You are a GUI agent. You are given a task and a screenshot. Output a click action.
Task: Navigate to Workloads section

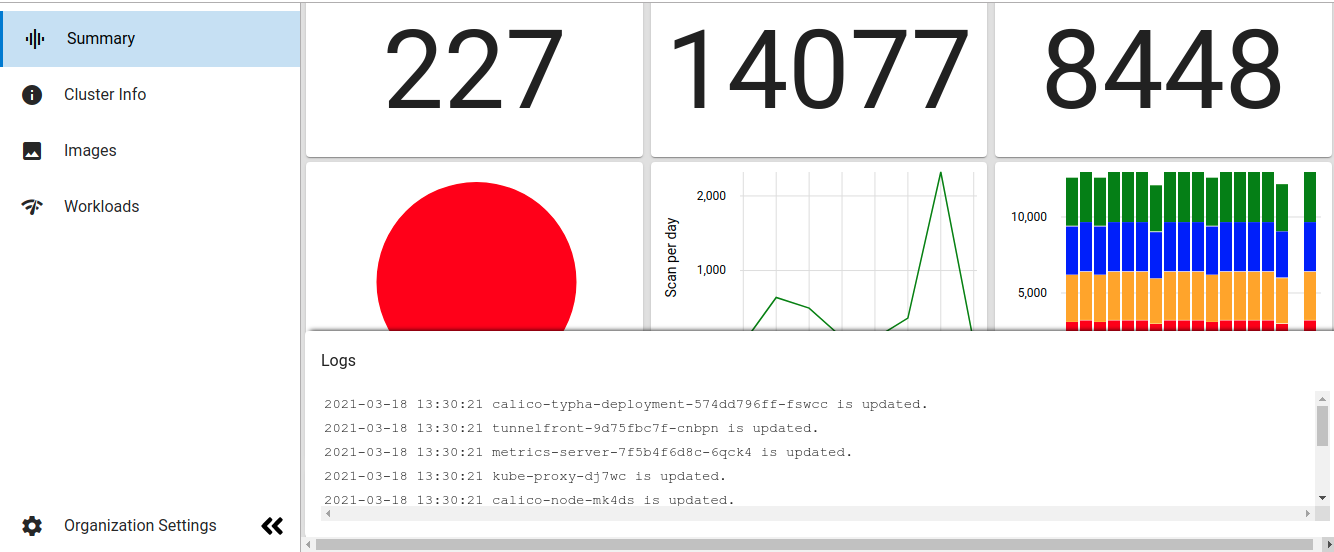[x=101, y=207]
